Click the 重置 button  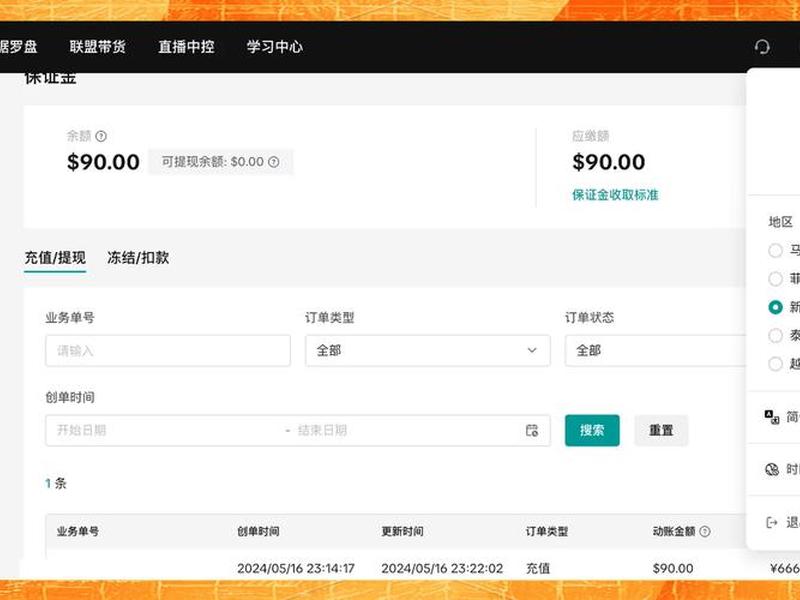661,430
